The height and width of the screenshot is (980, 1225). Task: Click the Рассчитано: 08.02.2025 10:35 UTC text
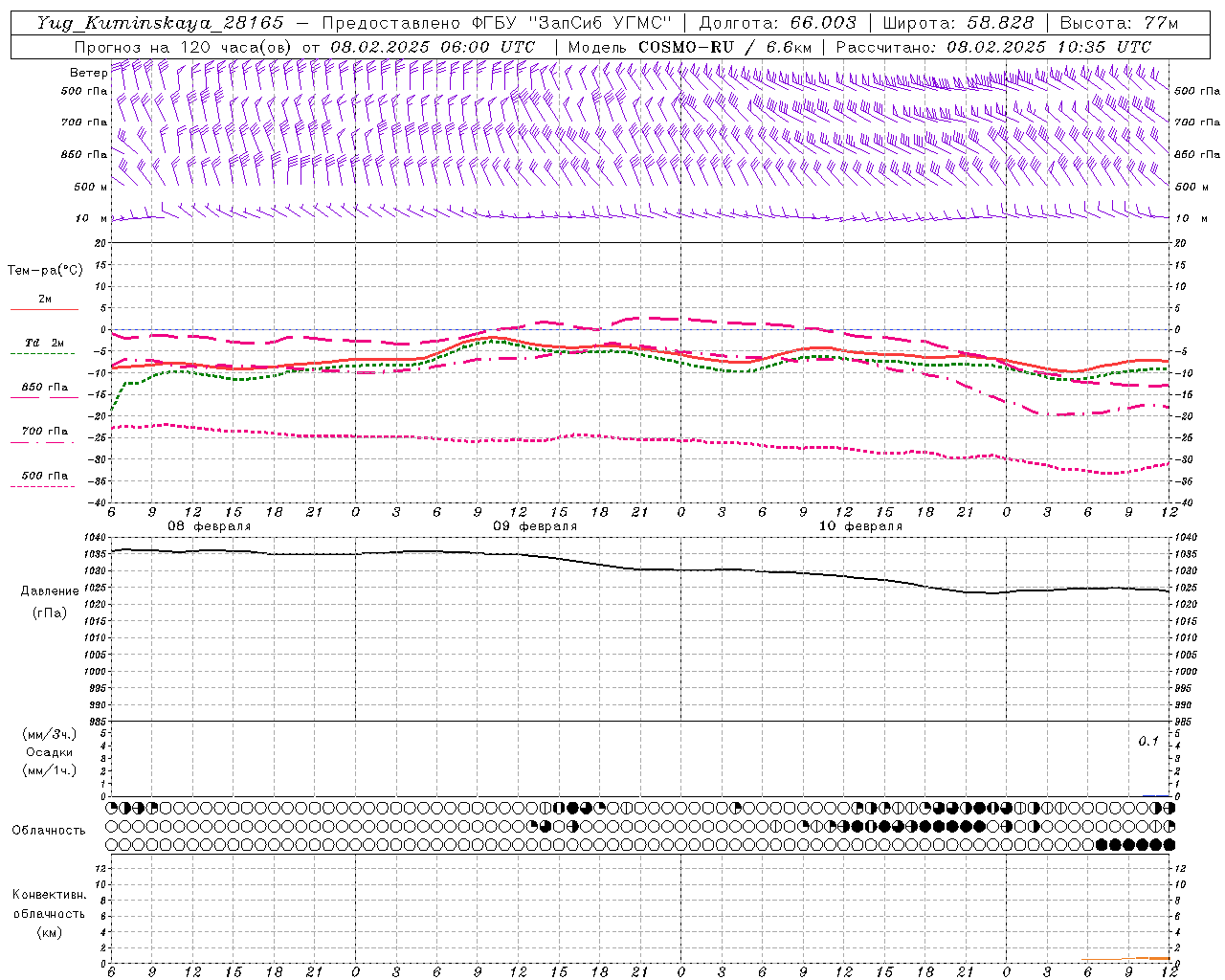993,47
